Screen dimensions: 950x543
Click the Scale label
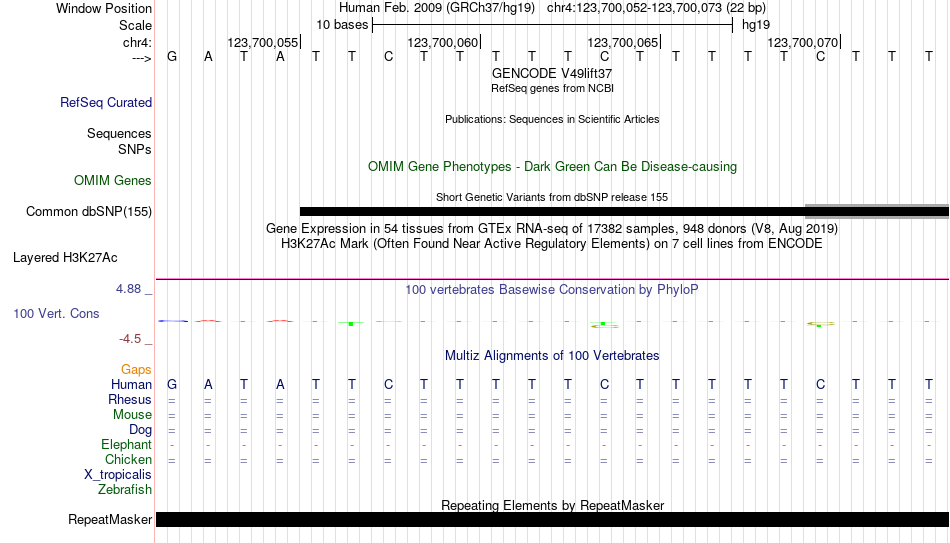(136, 25)
